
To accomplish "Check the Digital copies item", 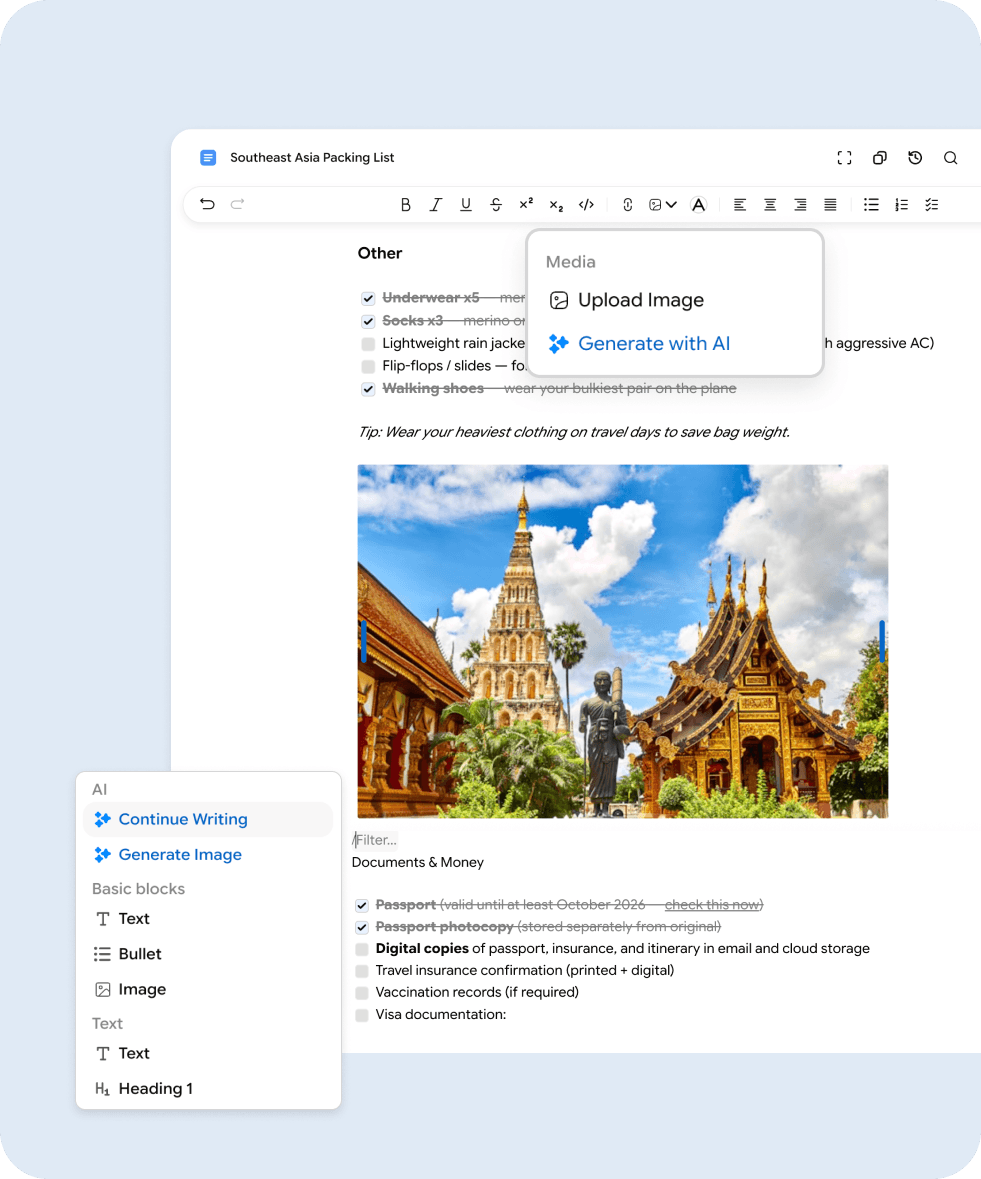I will click(362, 949).
